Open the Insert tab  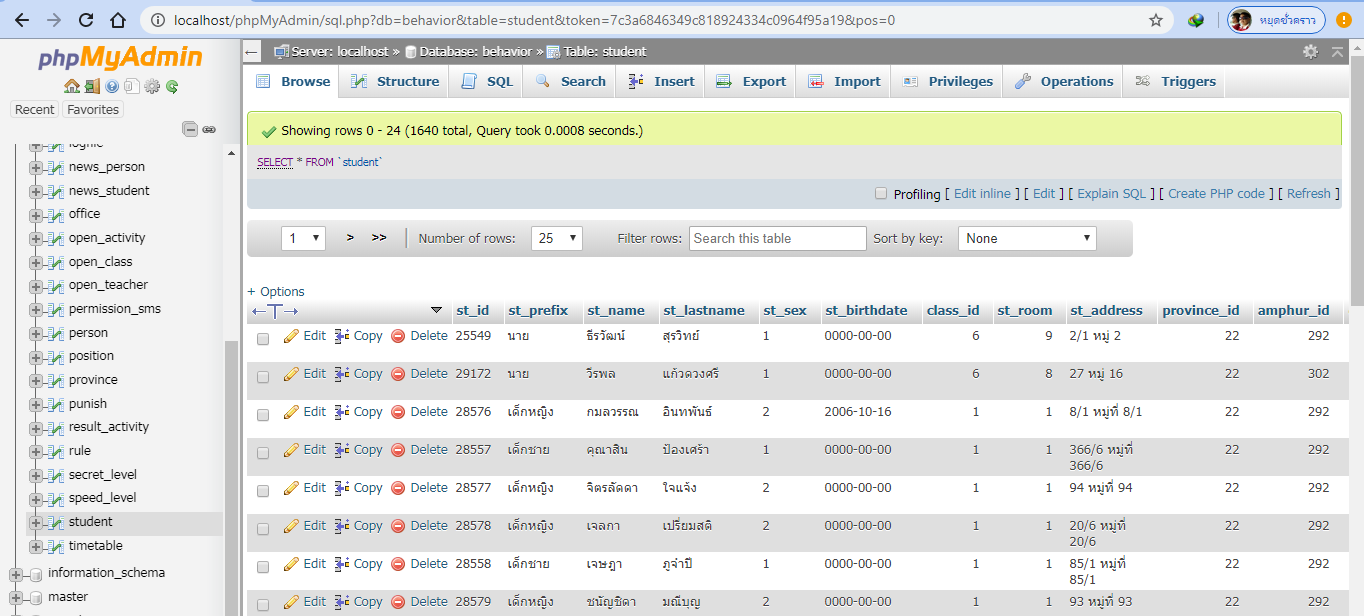661,82
